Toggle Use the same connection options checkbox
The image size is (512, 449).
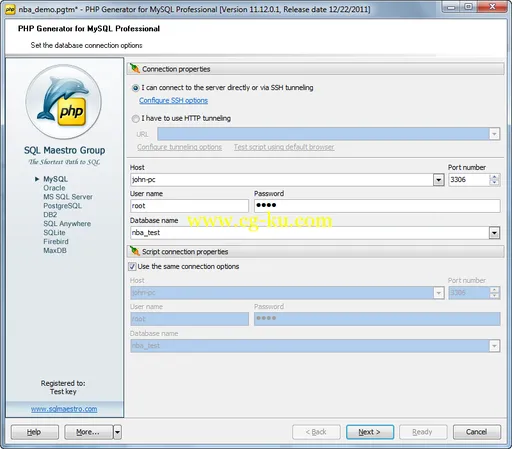[132, 267]
